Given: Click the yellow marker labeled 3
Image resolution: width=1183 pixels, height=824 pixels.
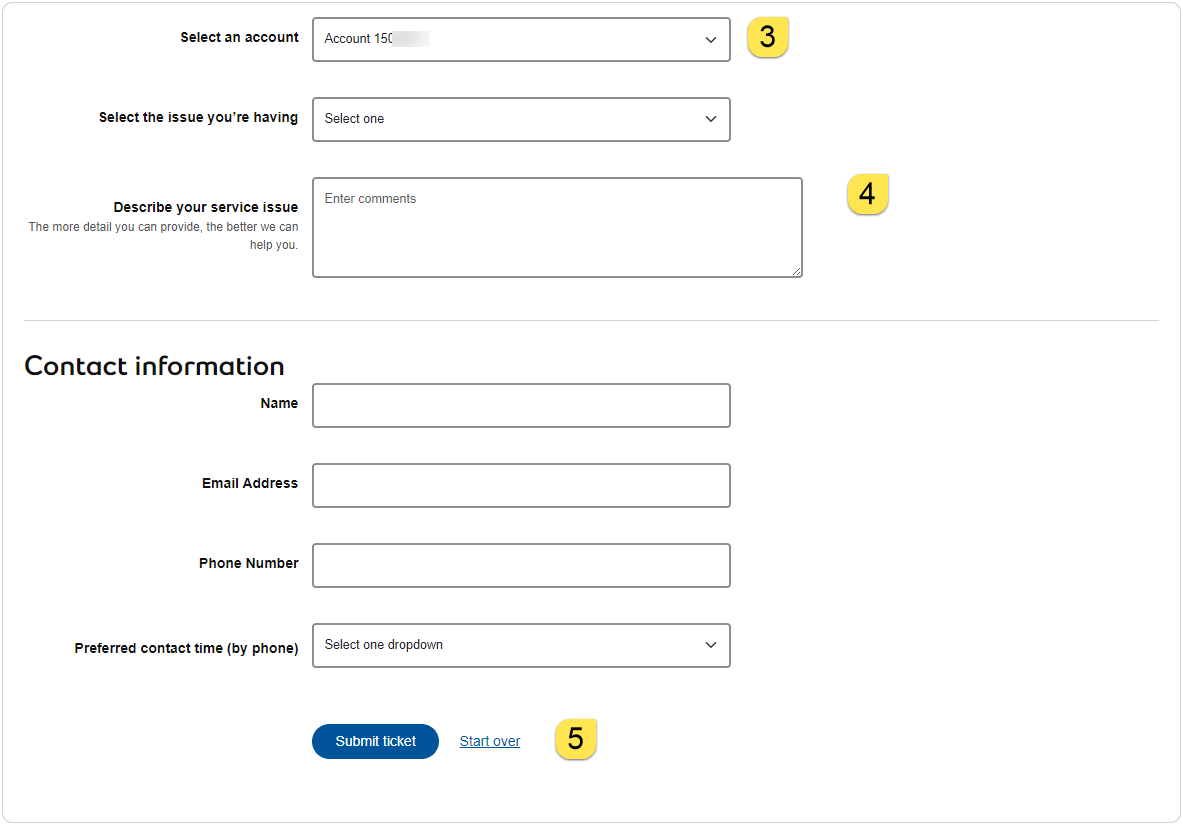Looking at the screenshot, I should point(767,36).
